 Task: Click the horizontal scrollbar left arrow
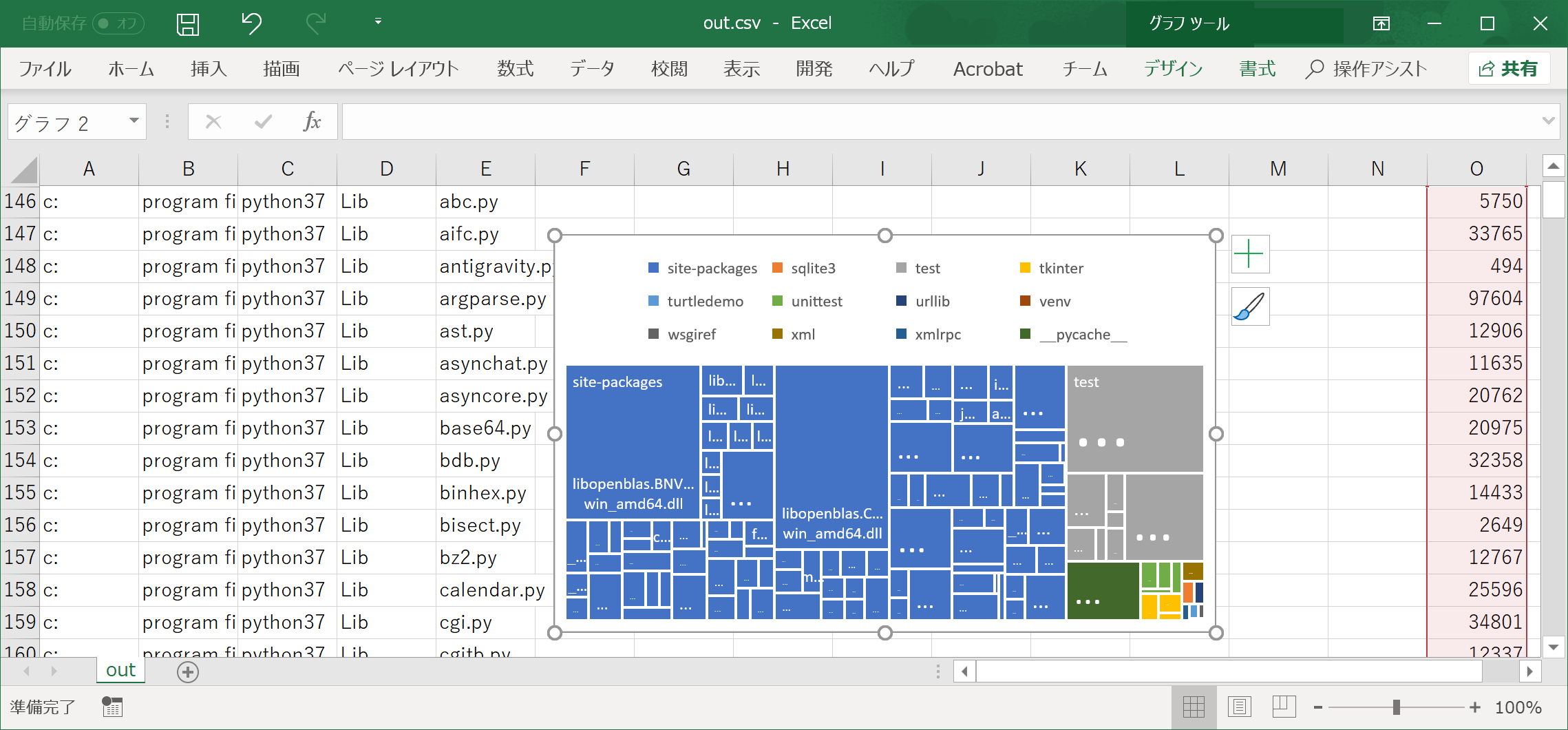click(x=964, y=671)
